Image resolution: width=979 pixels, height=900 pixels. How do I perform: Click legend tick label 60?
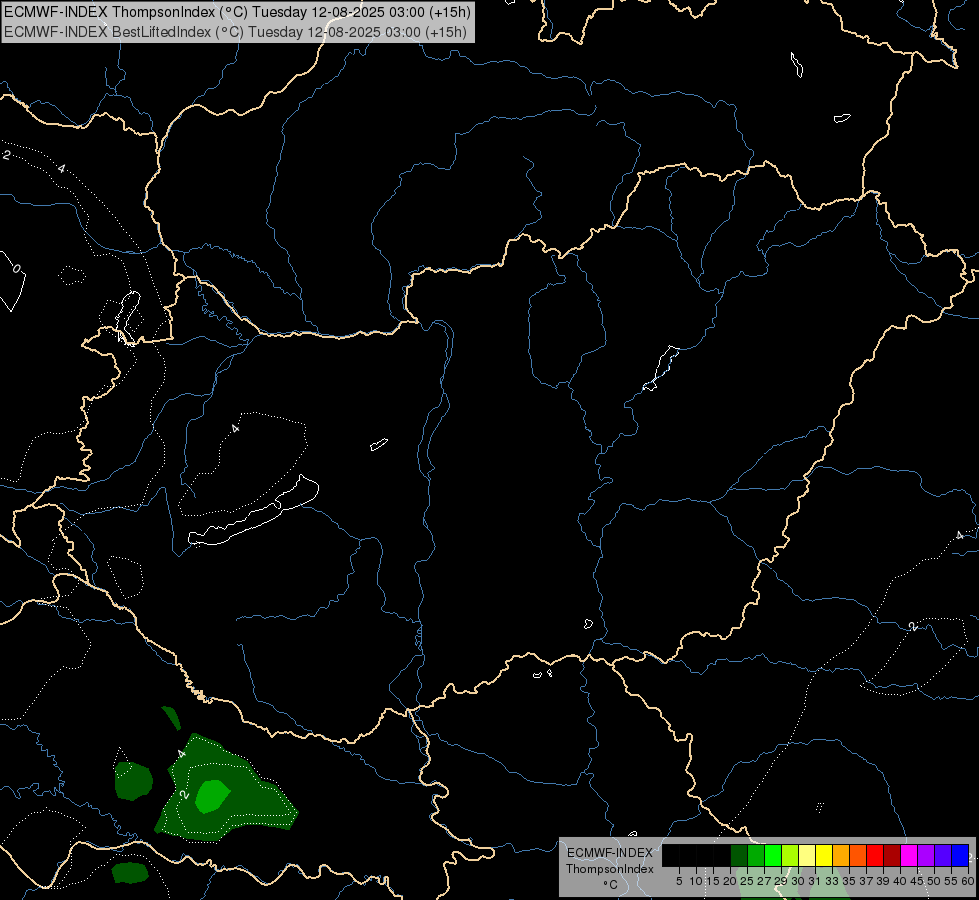pos(967,881)
